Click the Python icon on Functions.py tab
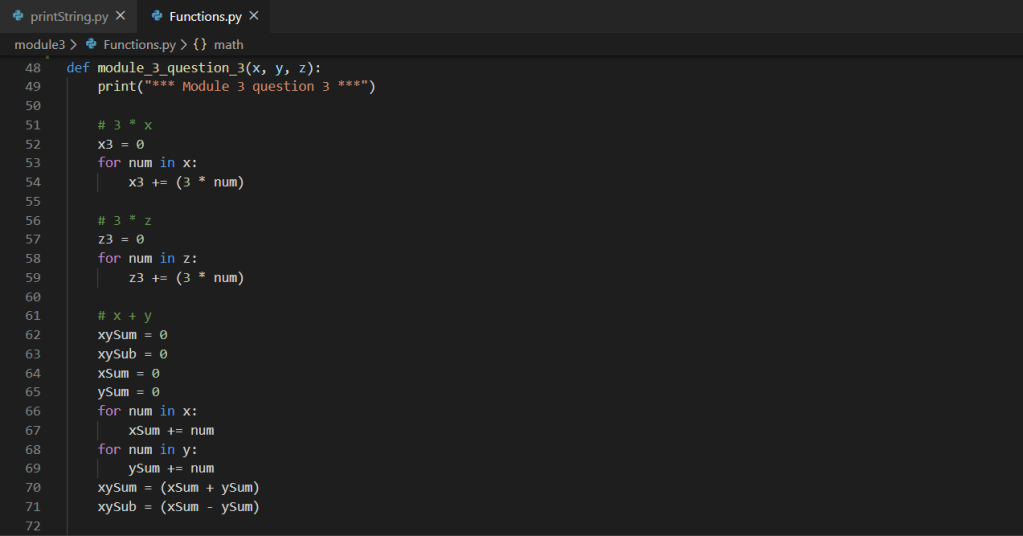Image resolution: width=1023 pixels, height=536 pixels. coord(157,16)
